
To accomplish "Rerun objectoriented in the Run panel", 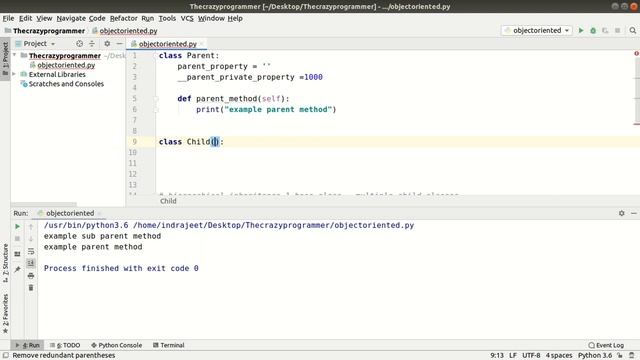I will 17,227.
